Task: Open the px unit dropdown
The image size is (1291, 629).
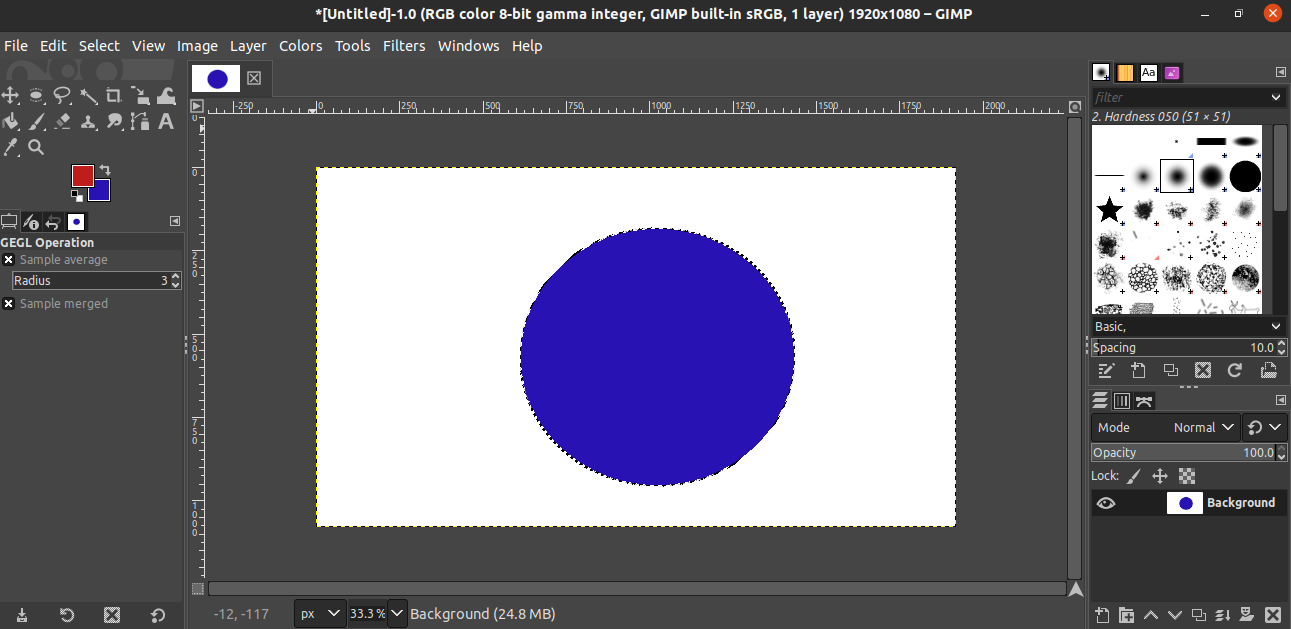Action: (x=320, y=613)
